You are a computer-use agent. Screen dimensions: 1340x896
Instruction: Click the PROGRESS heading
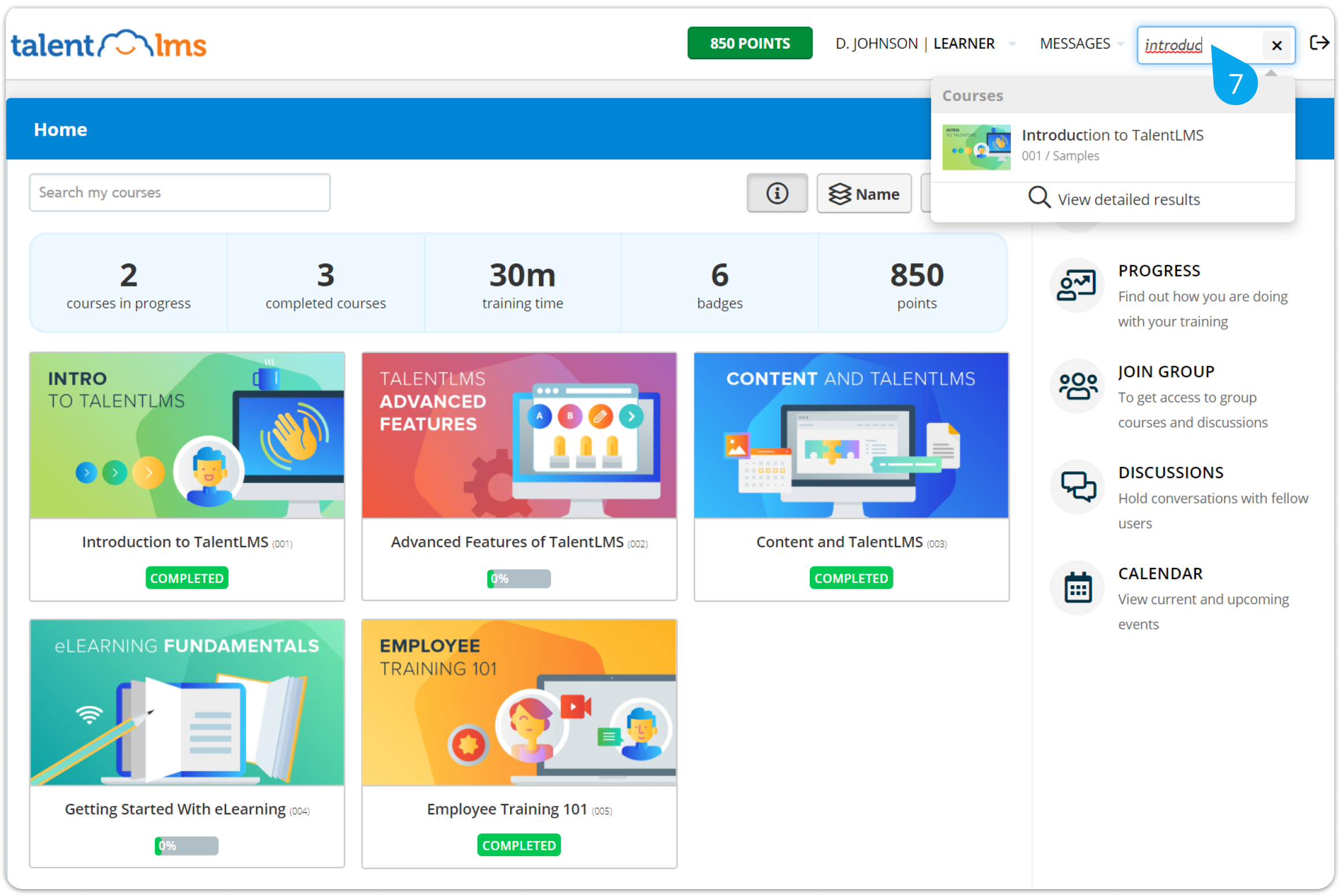coord(1159,271)
